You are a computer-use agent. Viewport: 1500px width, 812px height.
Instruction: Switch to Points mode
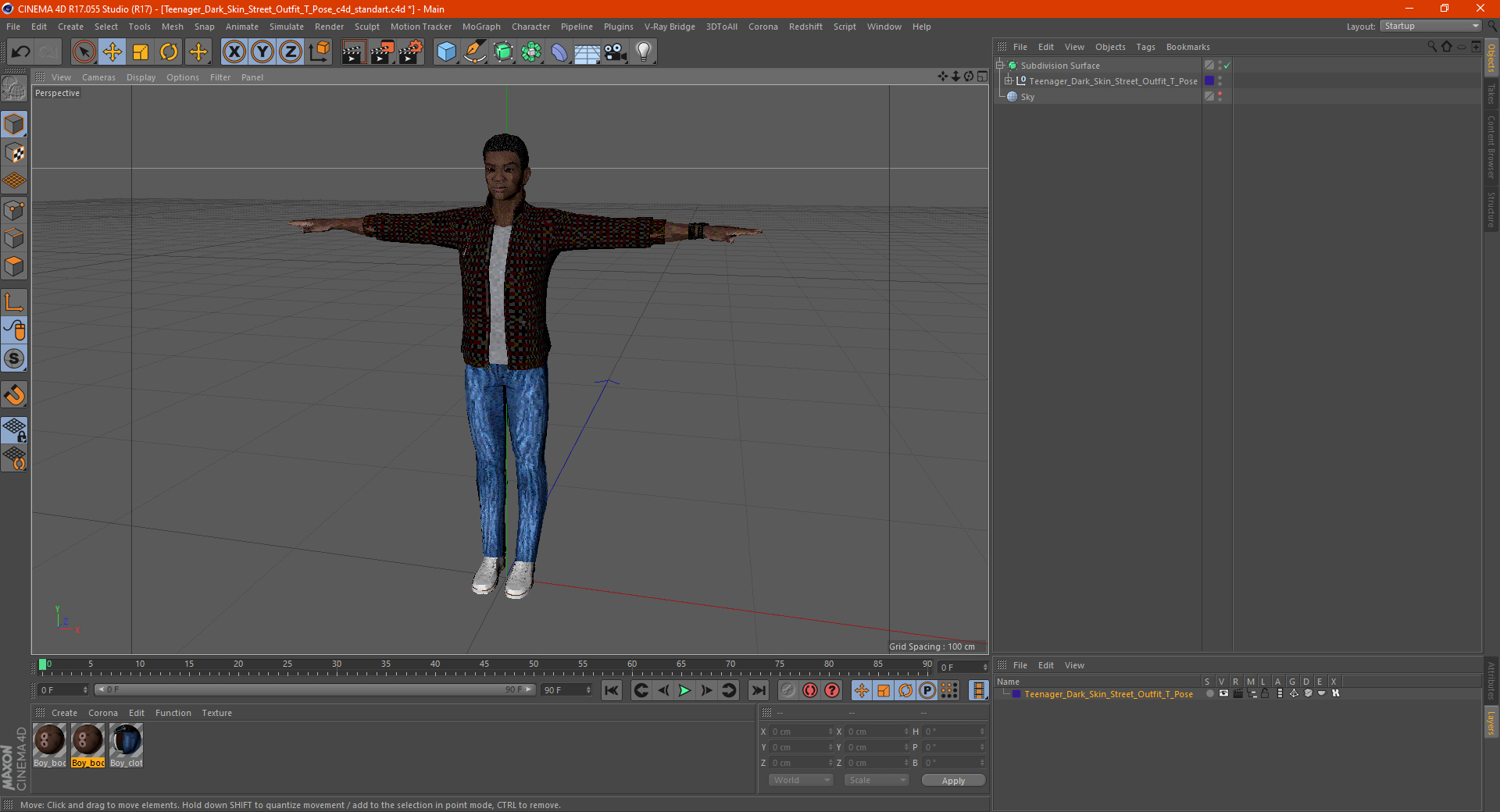14,210
